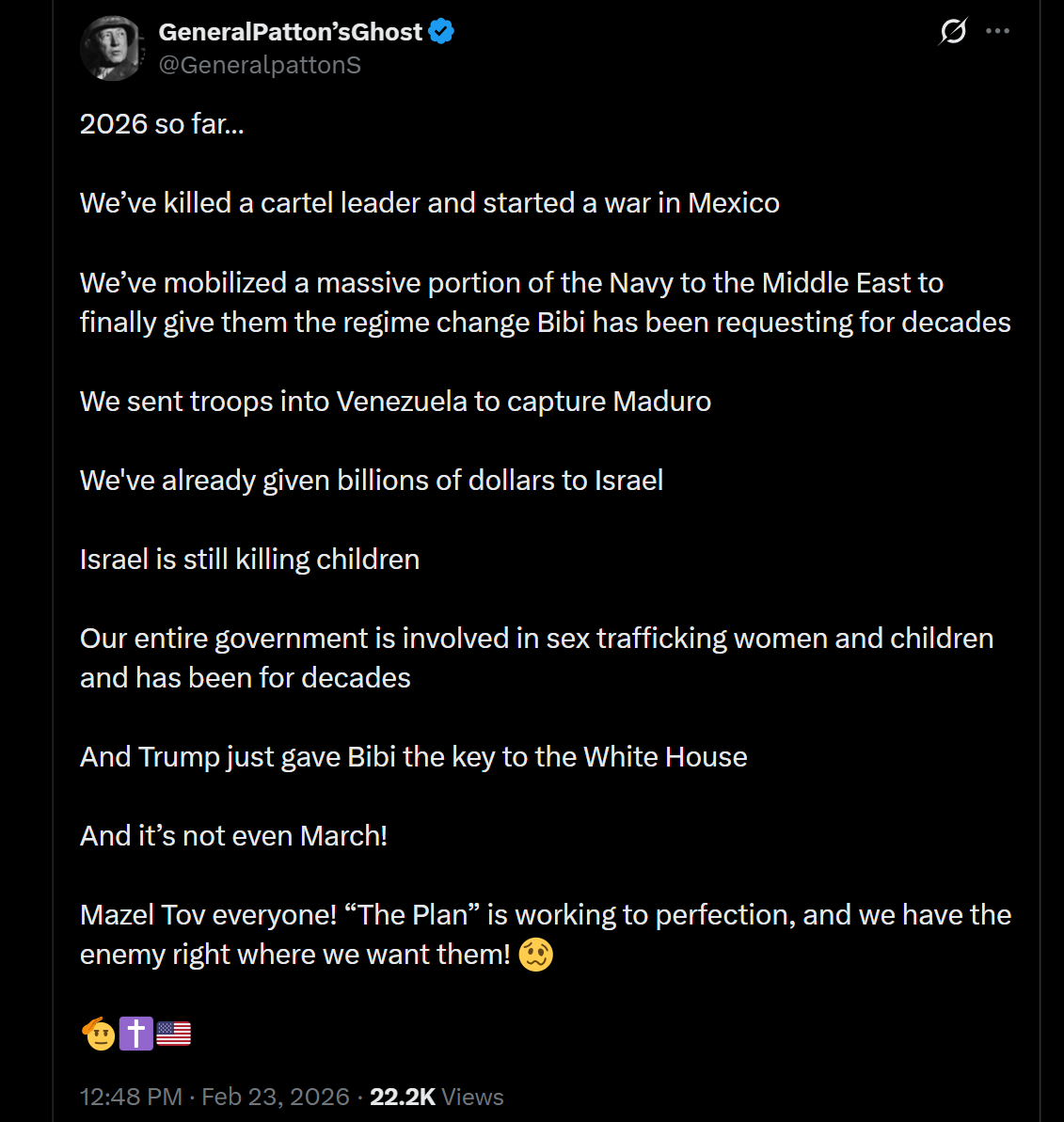Click the 22.2K Views counter
This screenshot has width=1064, height=1122.
[x=437, y=1097]
